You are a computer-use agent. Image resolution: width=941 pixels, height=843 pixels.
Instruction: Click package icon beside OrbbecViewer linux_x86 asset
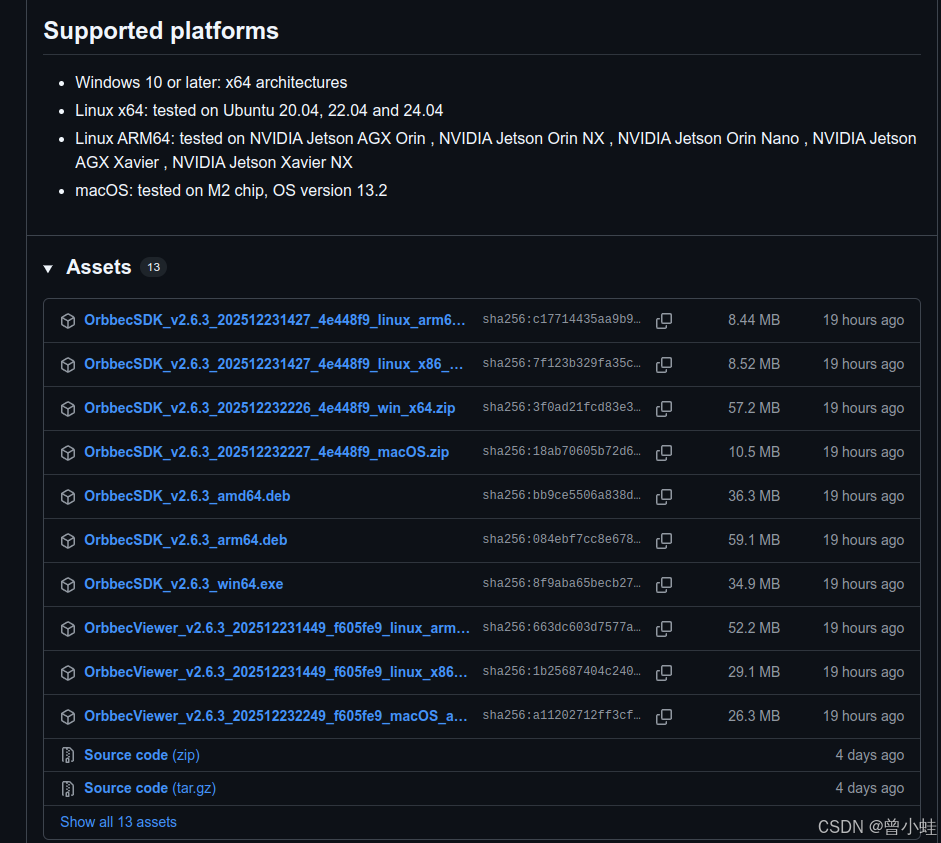pyautogui.click(x=68, y=673)
